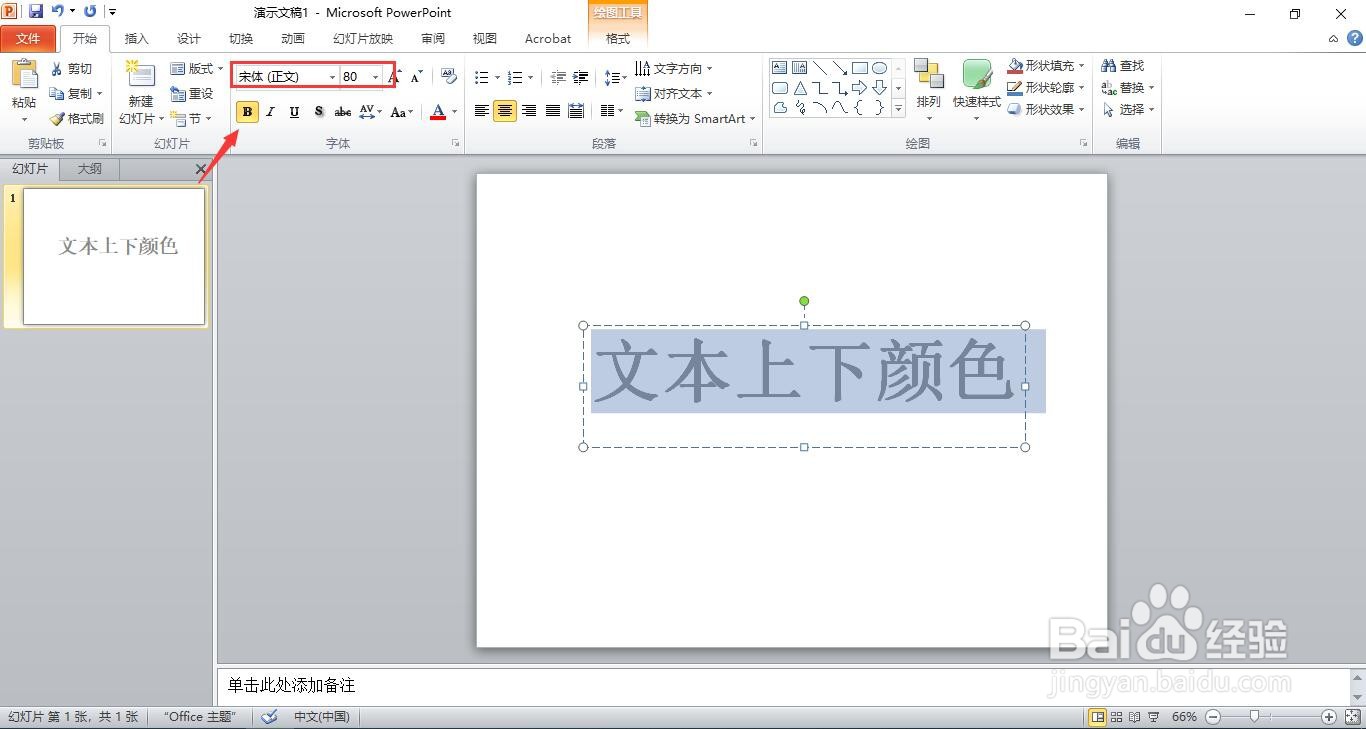Justify the paragraph text

pyautogui.click(x=552, y=111)
